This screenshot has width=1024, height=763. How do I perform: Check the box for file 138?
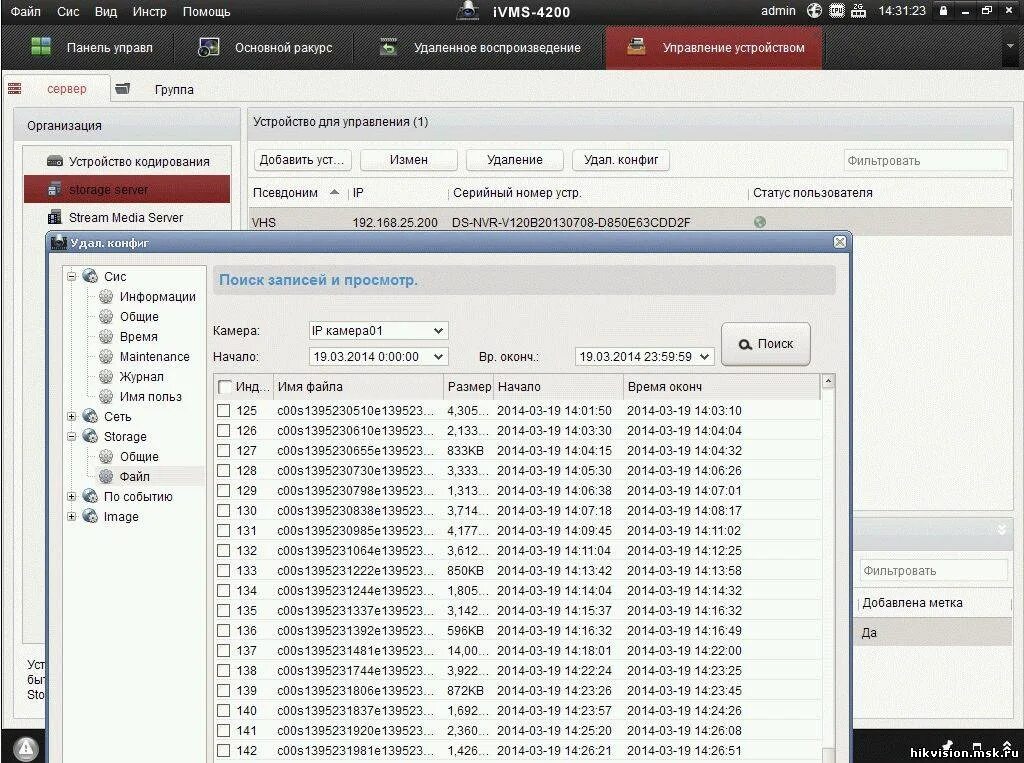pyautogui.click(x=223, y=670)
